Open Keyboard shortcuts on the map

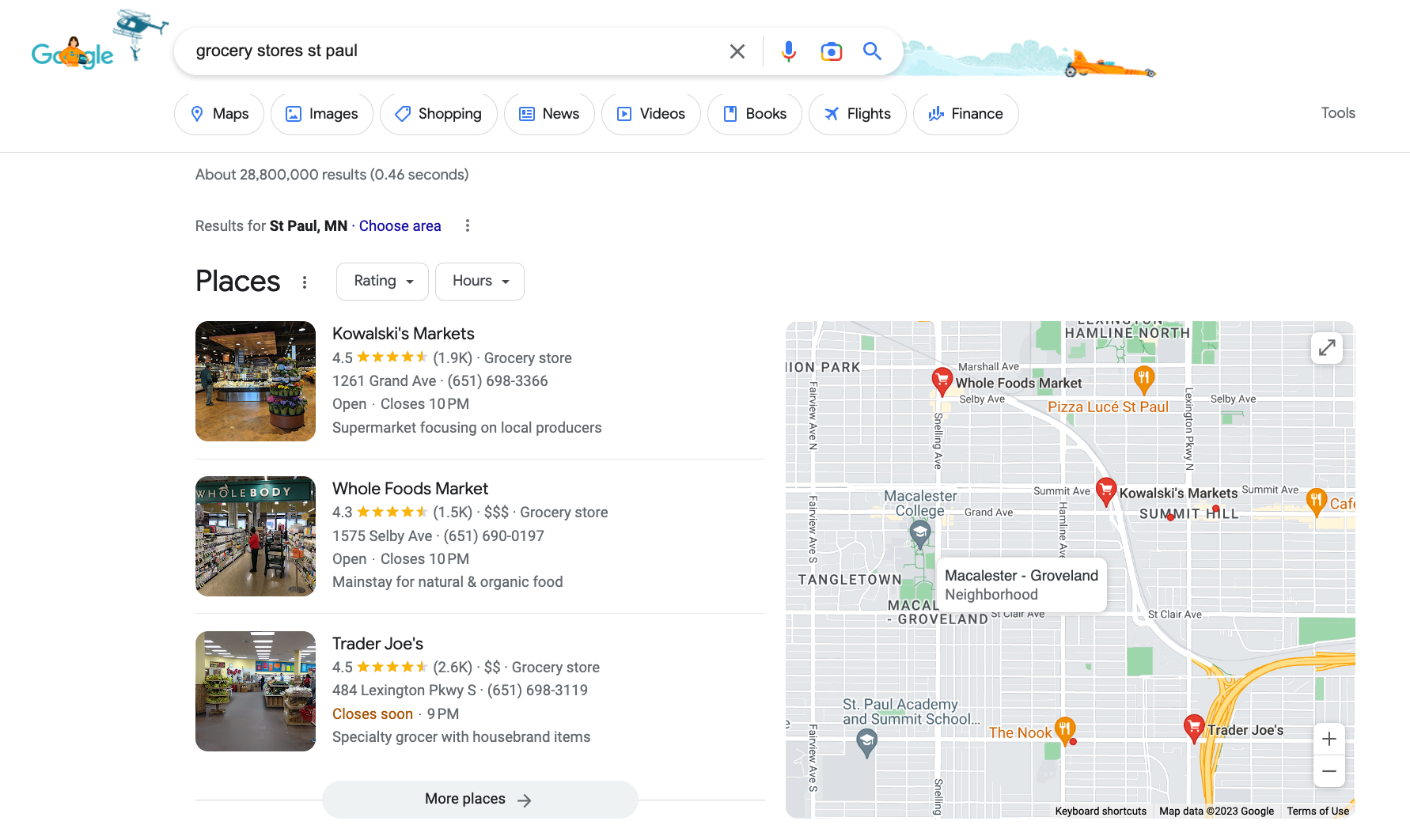click(x=1101, y=811)
